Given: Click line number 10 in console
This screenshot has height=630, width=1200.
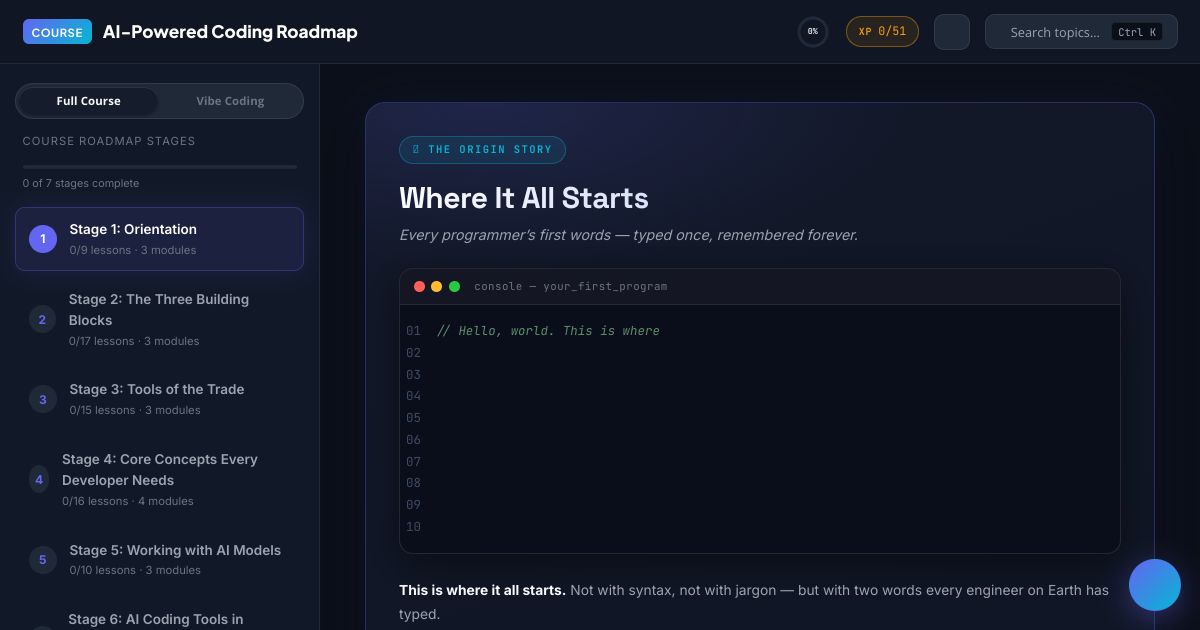Looking at the screenshot, I should coord(414,527).
